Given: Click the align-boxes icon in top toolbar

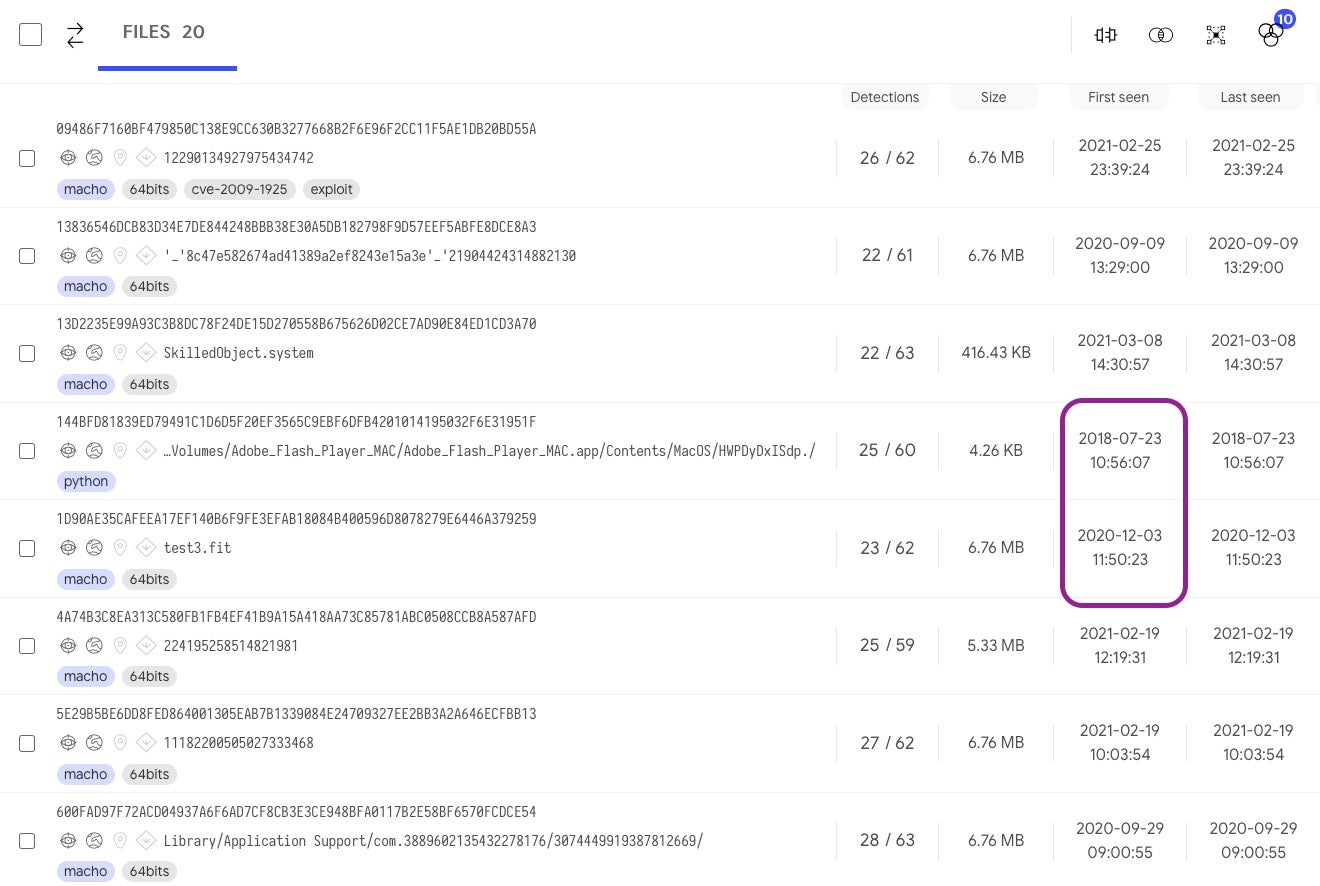Looking at the screenshot, I should [x=1105, y=35].
